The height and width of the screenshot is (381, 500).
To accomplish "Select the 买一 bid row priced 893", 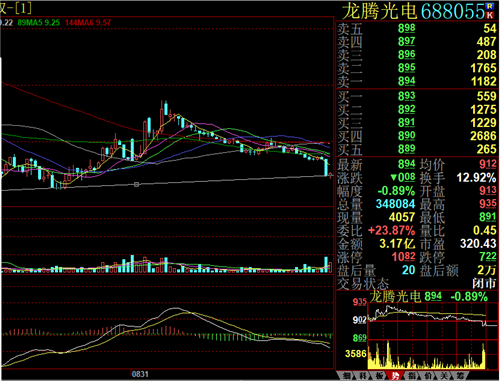I will [x=417, y=97].
